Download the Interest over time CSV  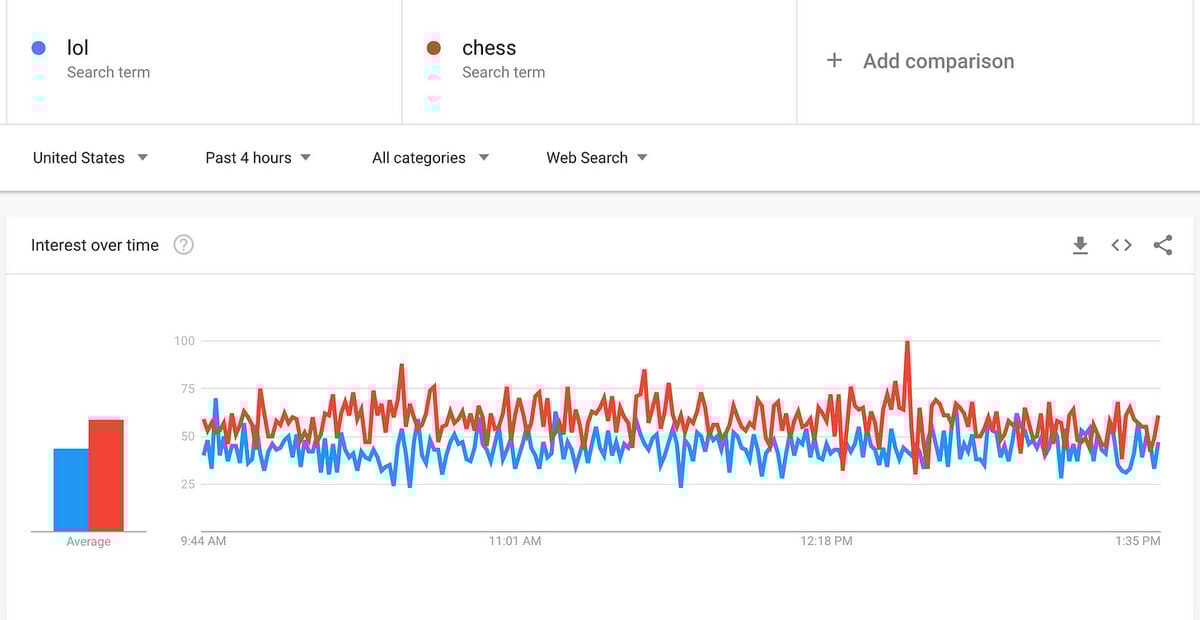[x=1080, y=245]
